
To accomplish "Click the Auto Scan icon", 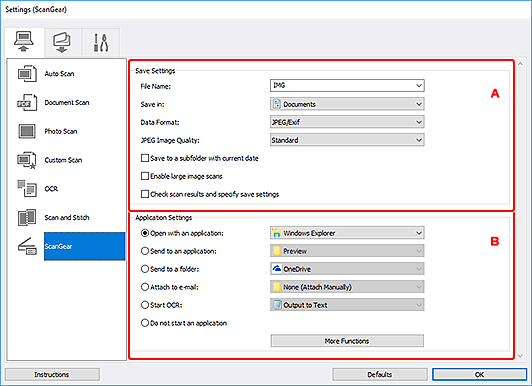I will (27, 74).
